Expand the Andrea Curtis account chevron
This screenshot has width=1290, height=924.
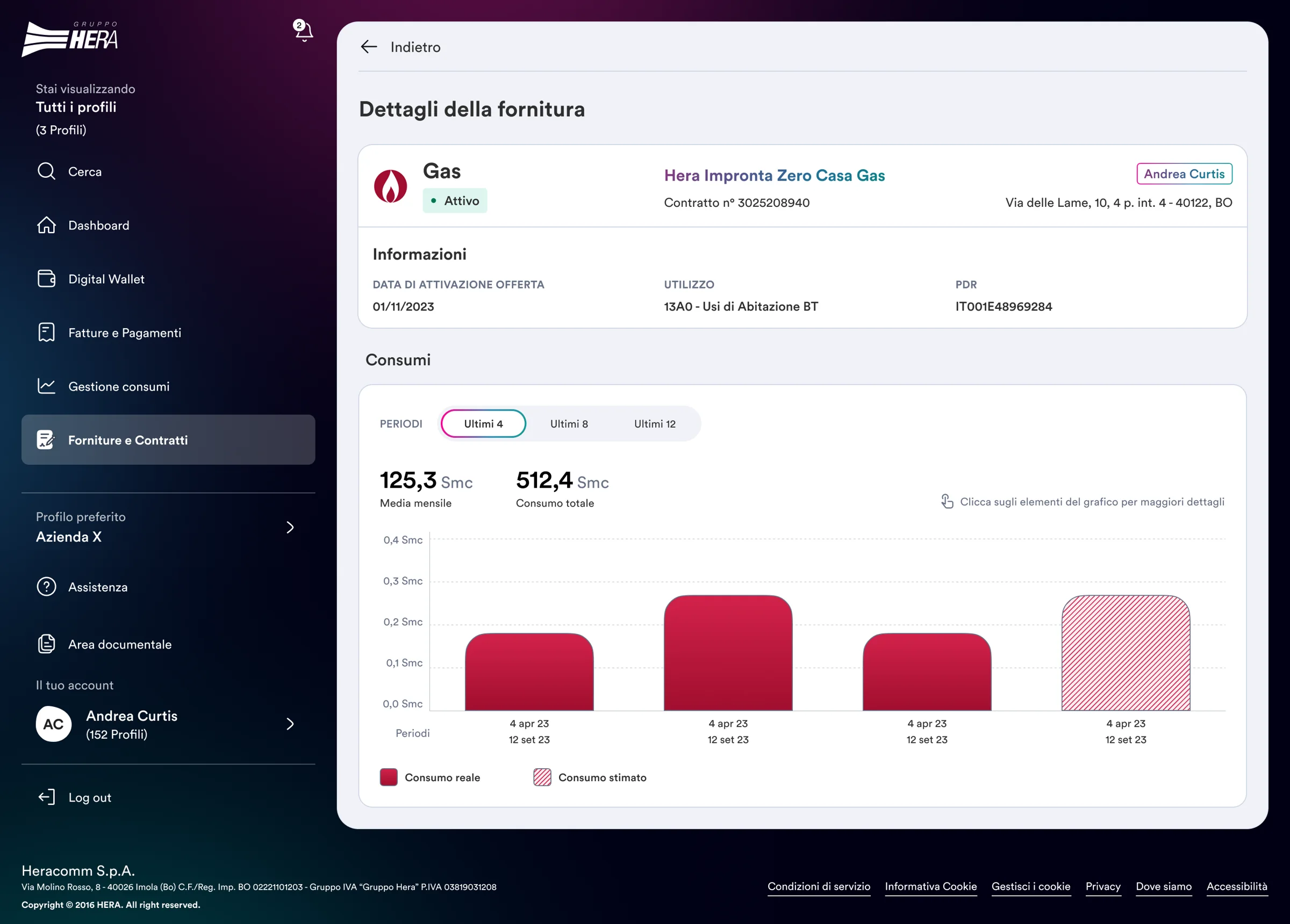(290, 724)
